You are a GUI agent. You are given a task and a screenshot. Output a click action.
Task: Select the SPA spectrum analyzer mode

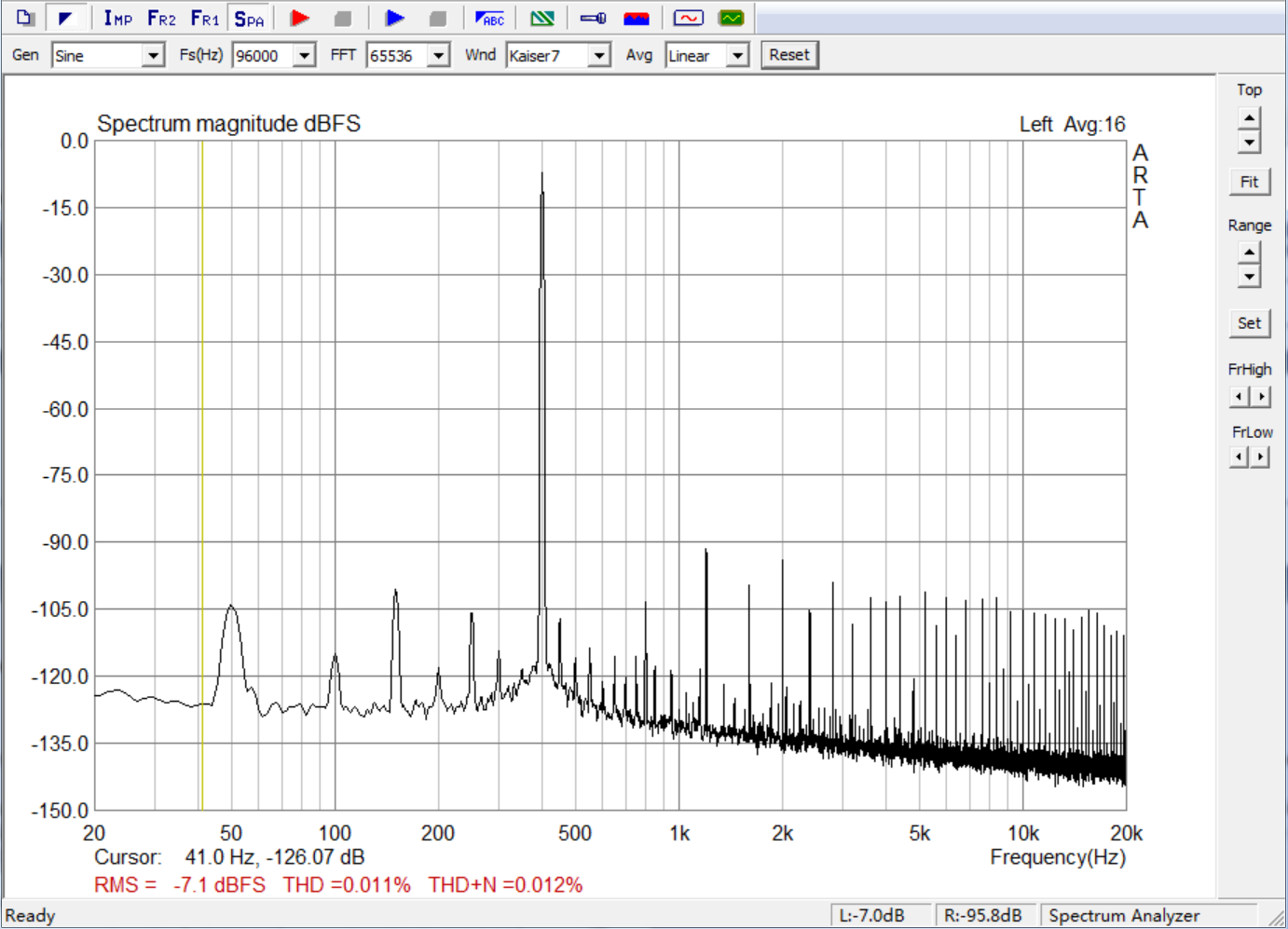(249, 18)
